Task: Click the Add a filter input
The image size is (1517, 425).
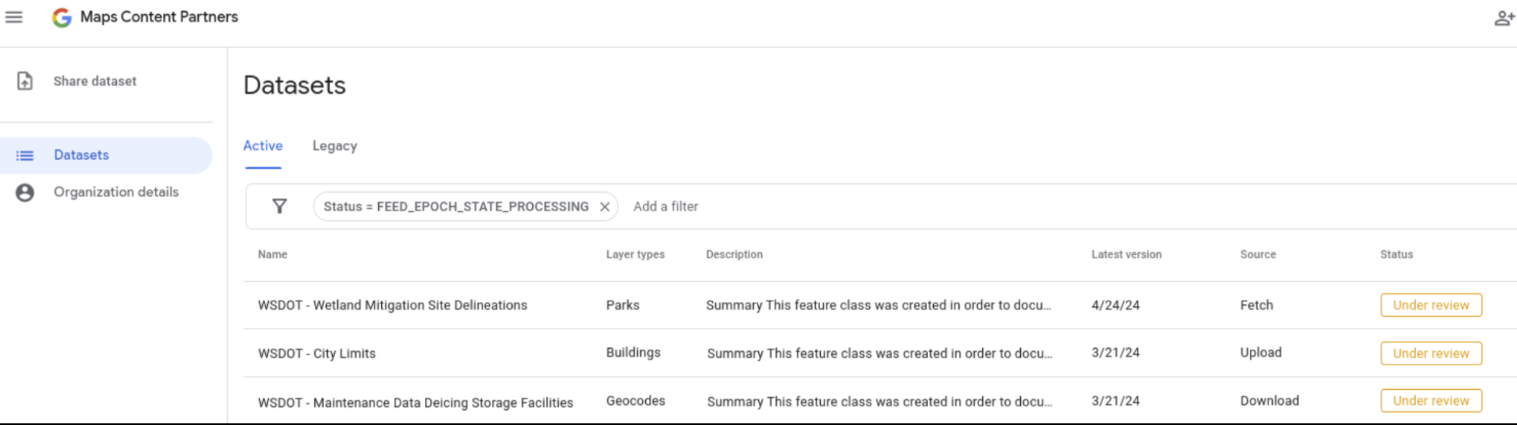Action: [x=666, y=207]
